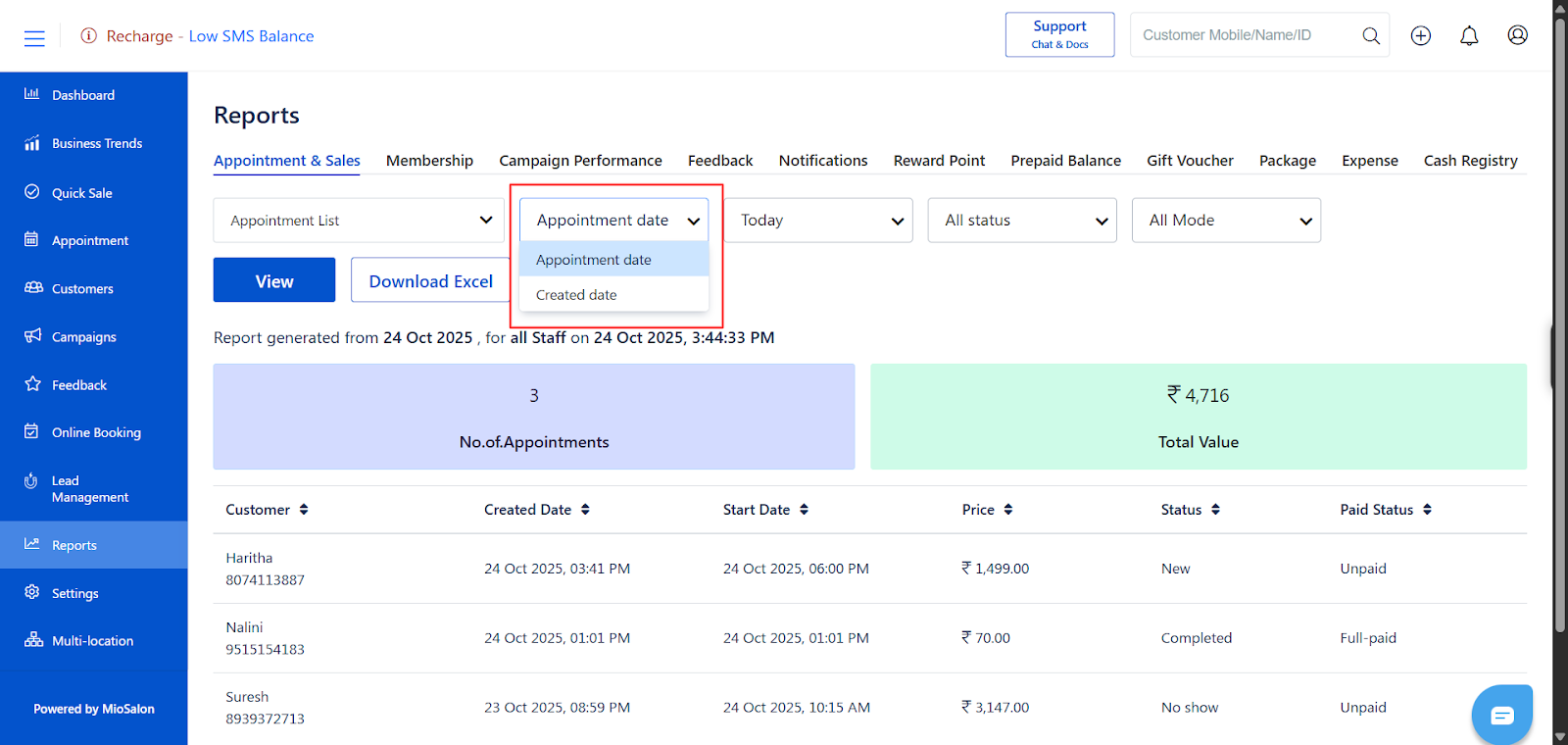Collapse the Appointment date dropdown
Viewport: 1568px width, 745px height.
click(x=613, y=221)
